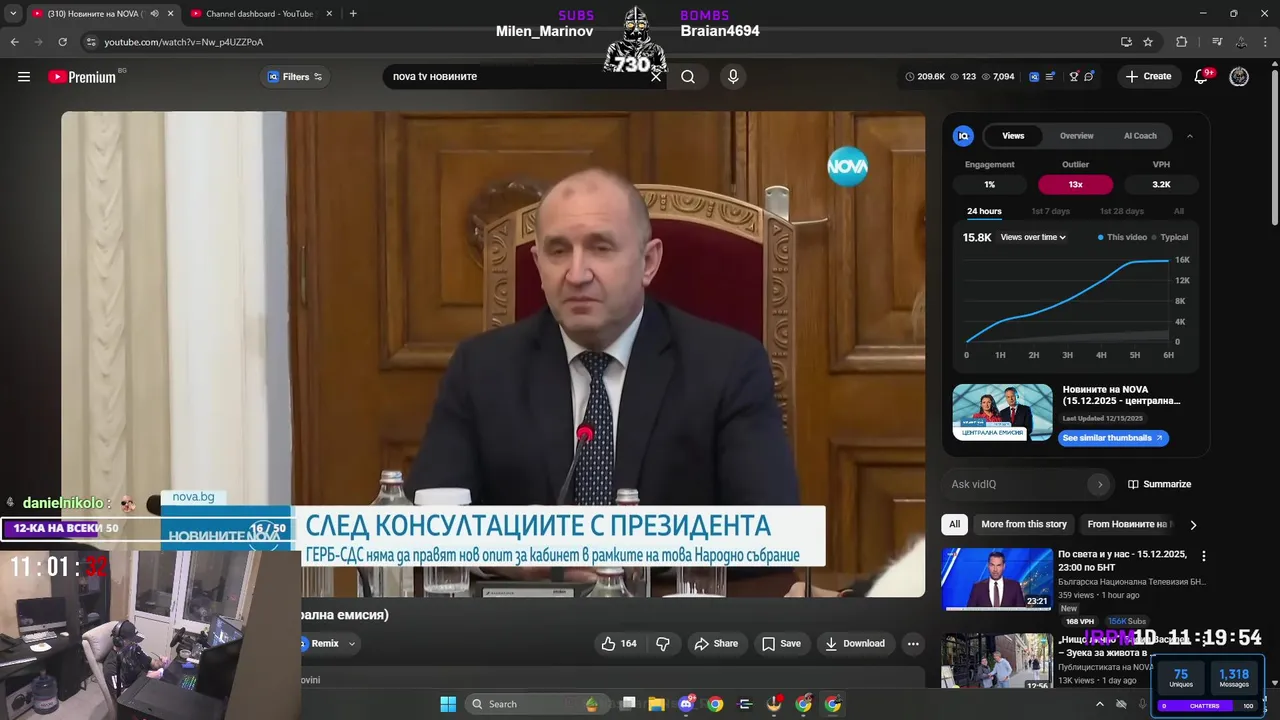Show more filter chips with right arrow
The width and height of the screenshot is (1280, 720).
click(1193, 524)
